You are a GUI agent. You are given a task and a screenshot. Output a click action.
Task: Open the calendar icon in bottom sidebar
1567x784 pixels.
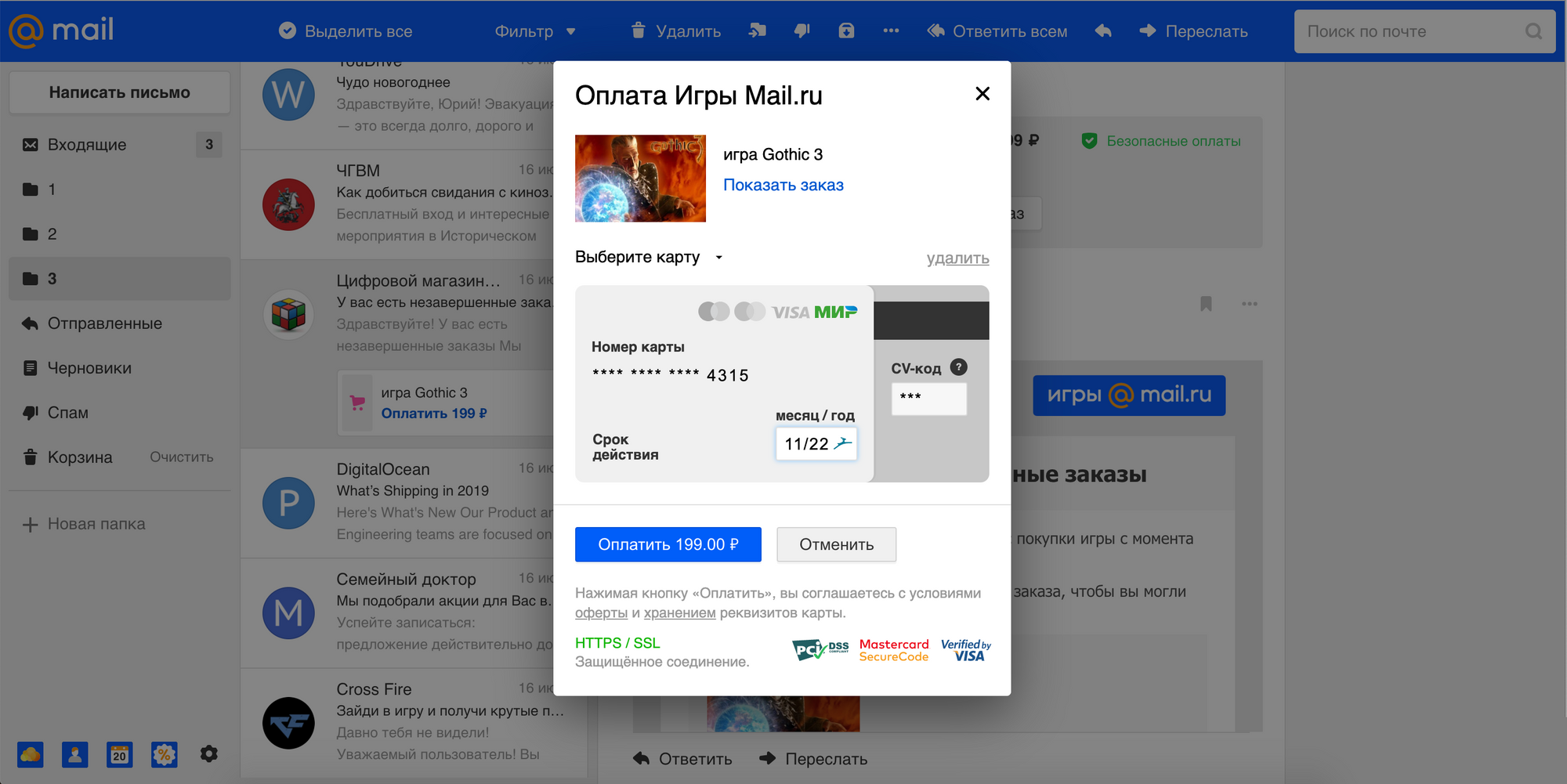(120, 754)
